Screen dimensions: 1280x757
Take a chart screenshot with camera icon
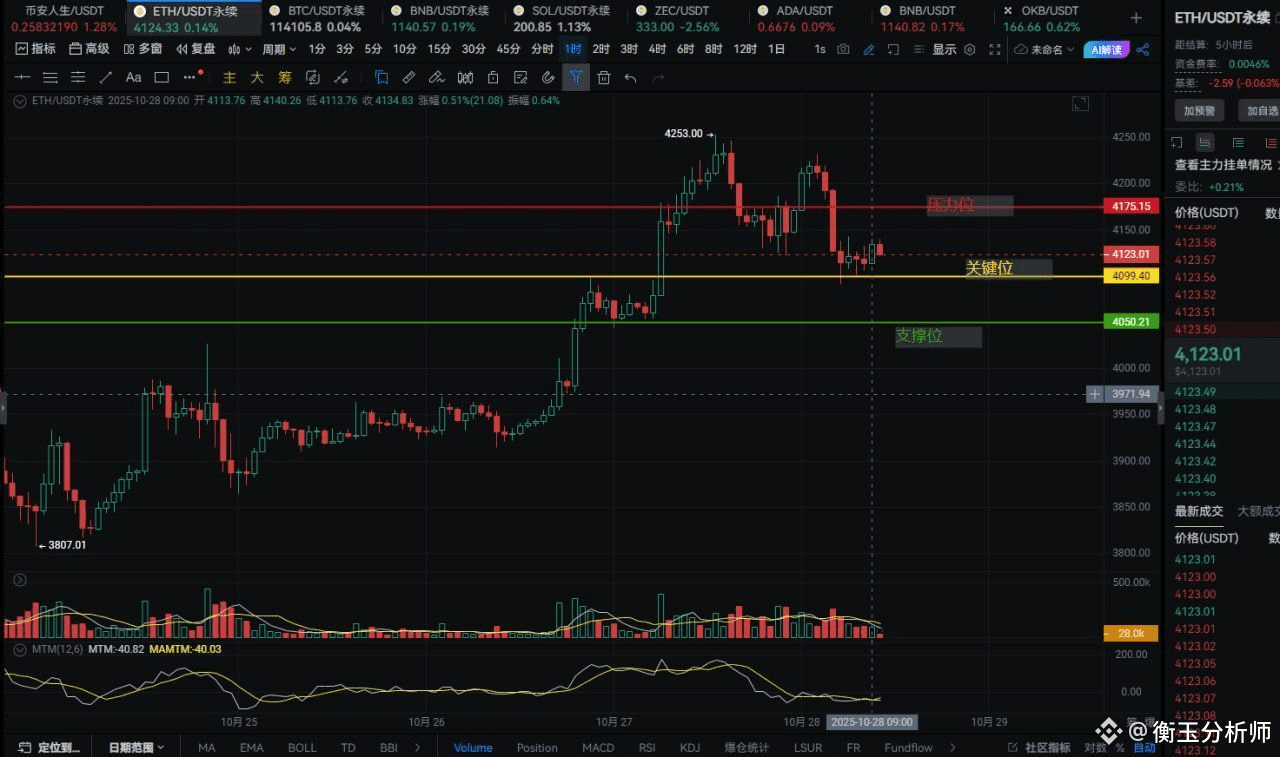[x=843, y=49]
